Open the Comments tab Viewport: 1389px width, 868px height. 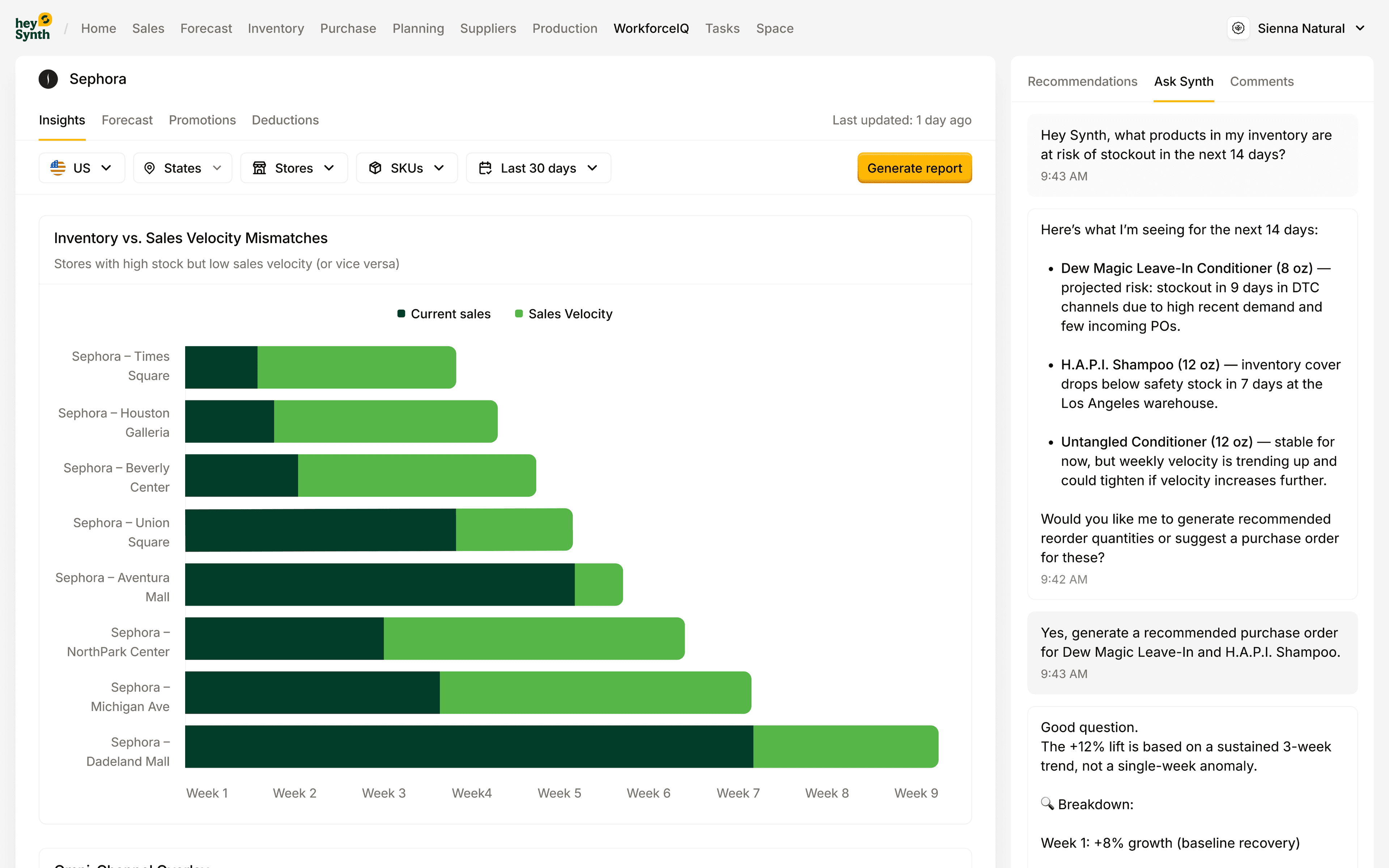pos(1262,81)
